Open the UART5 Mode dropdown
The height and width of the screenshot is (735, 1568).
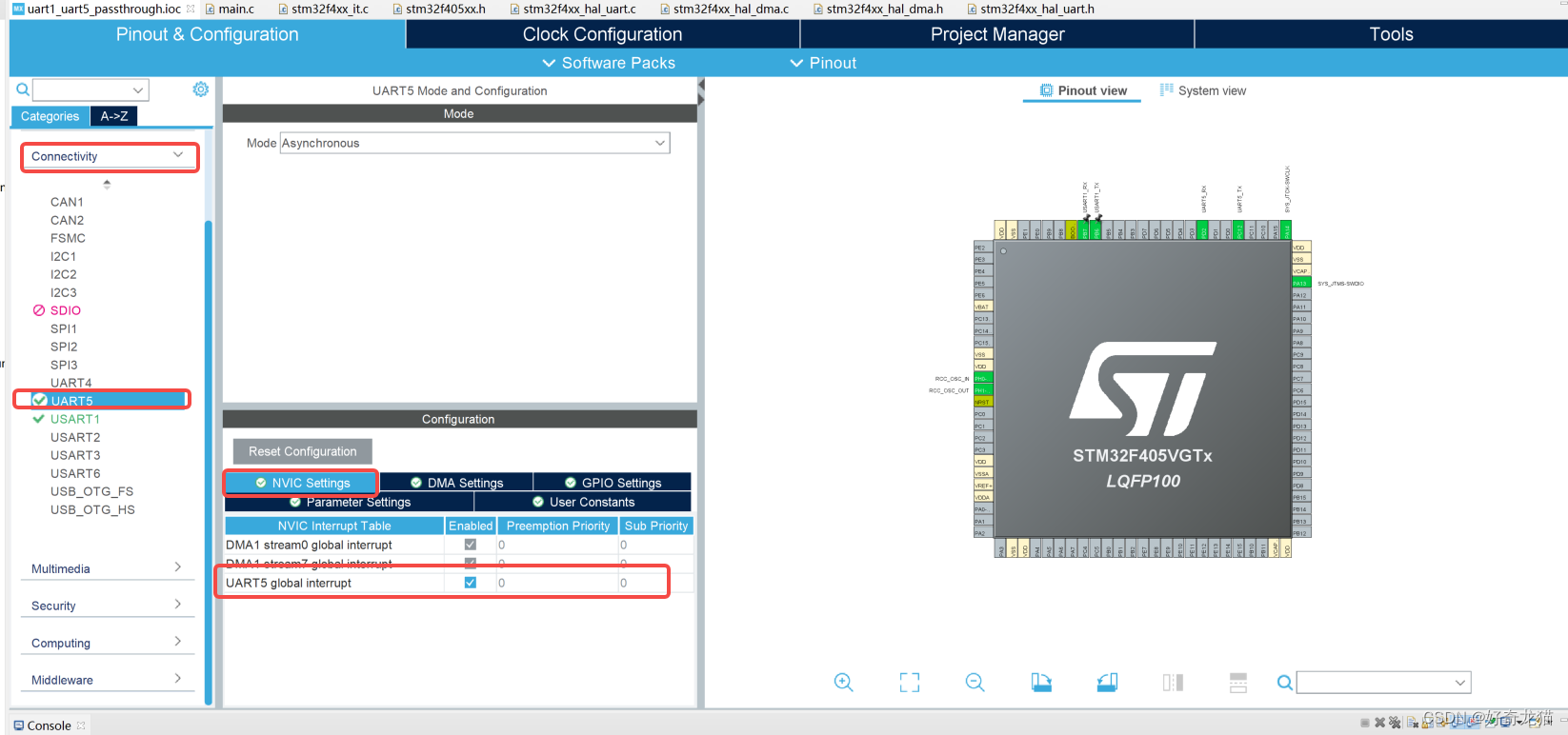(474, 143)
